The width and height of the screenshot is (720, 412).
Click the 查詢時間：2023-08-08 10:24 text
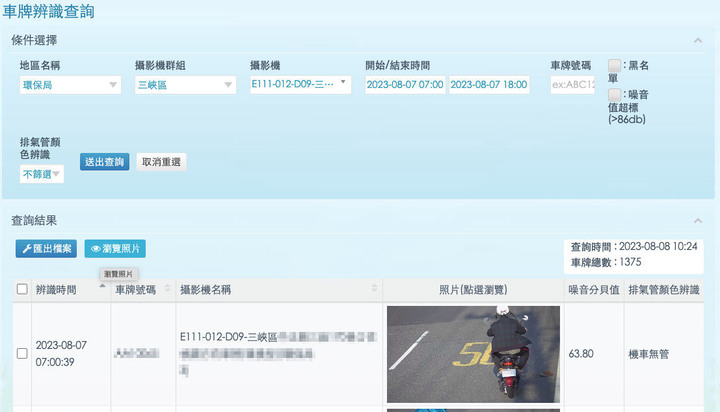tap(634, 247)
